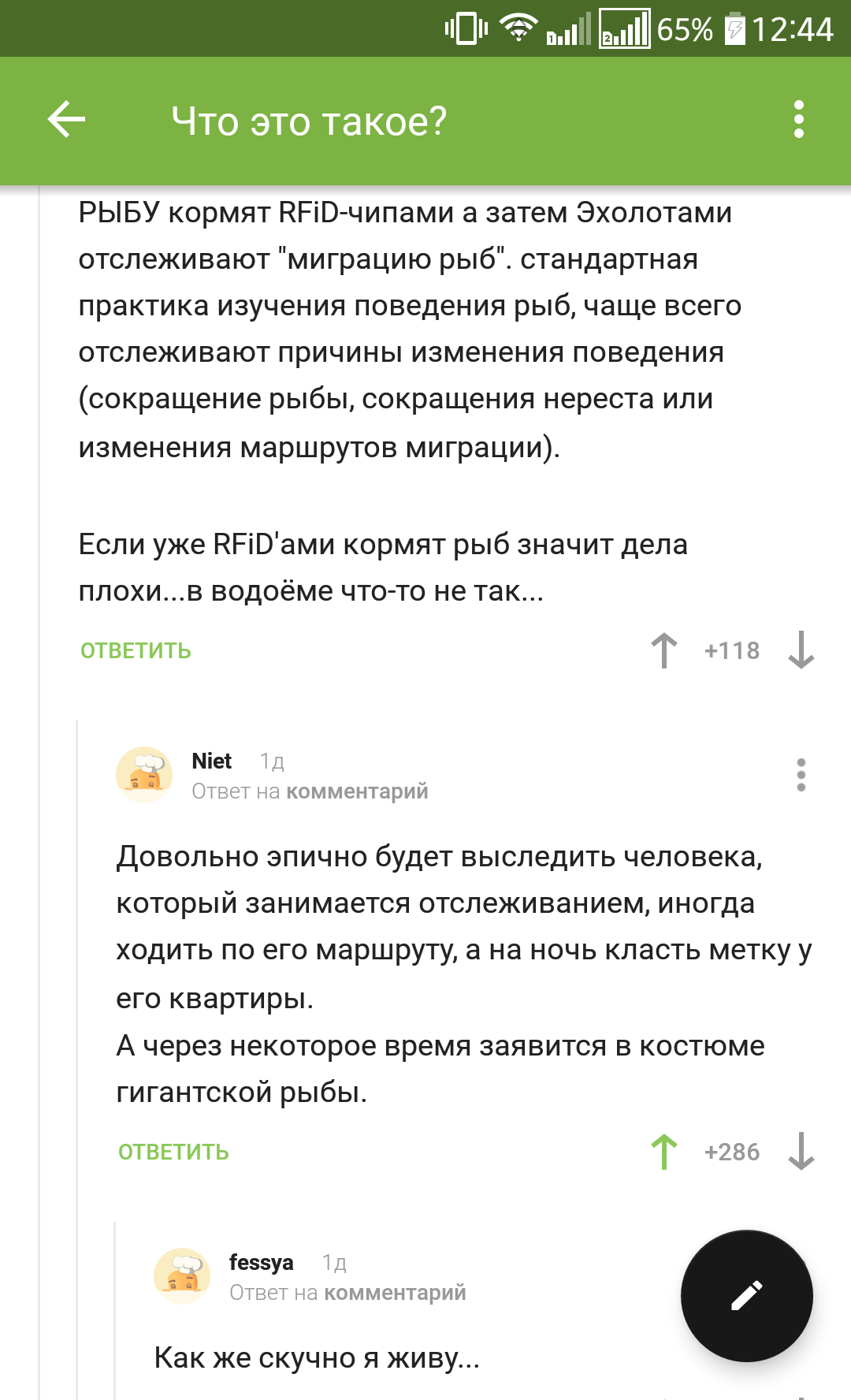
Task: Open Niet's comment options menu
Action: click(x=801, y=775)
